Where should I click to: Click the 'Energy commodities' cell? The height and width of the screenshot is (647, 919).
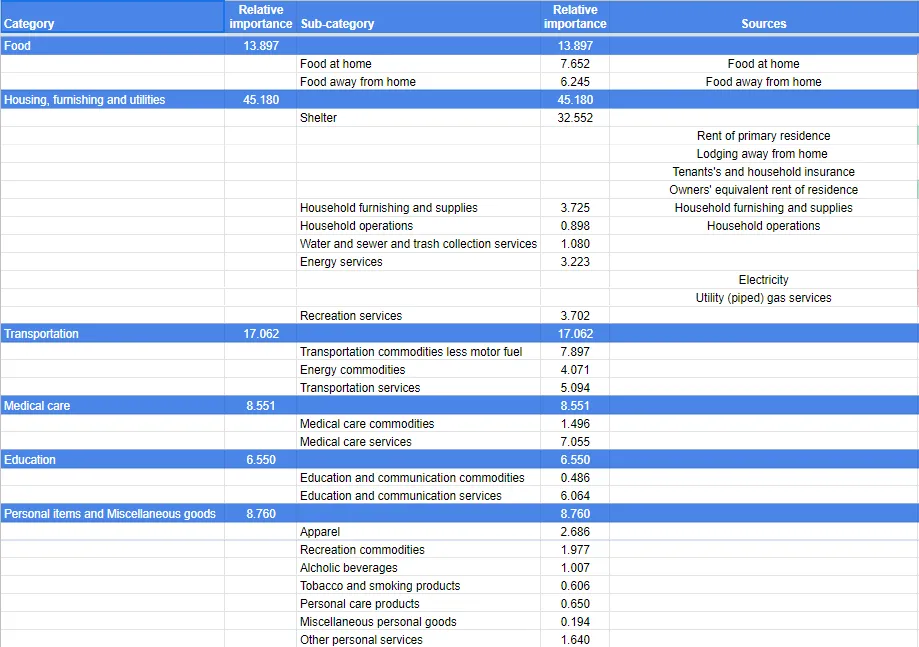(418, 370)
